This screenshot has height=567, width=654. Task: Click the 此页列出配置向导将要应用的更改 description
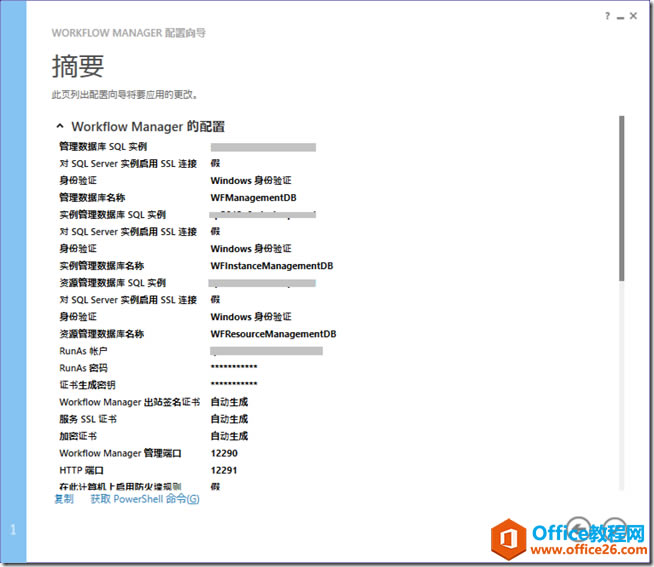point(124,95)
